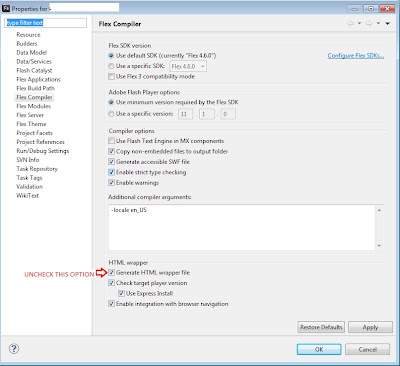400x366 pixels.
Task: Toggle Check target player version
Action: tap(111, 283)
